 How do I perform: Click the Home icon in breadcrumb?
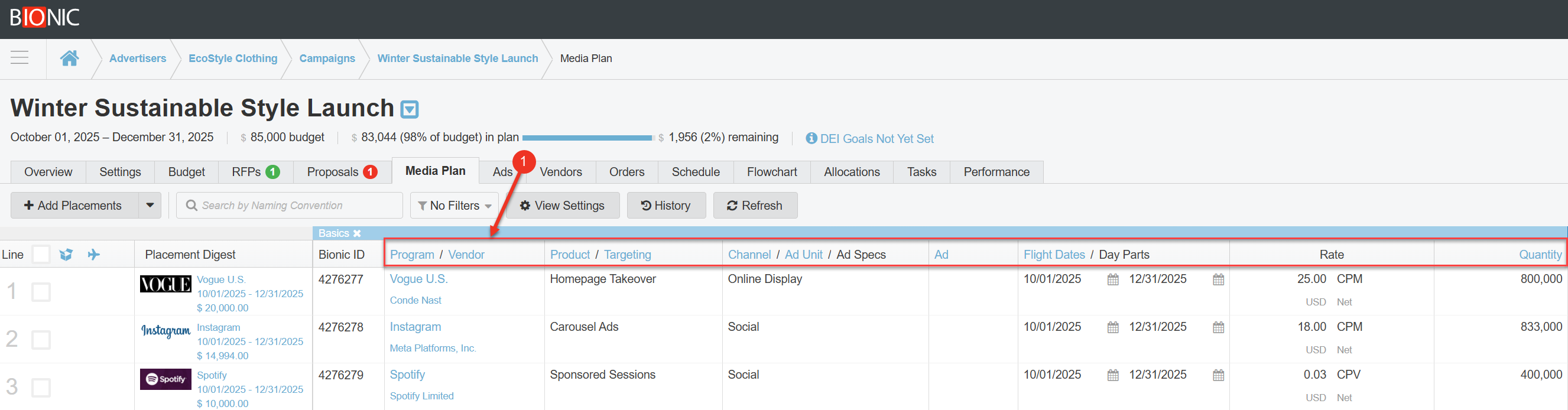tap(69, 58)
